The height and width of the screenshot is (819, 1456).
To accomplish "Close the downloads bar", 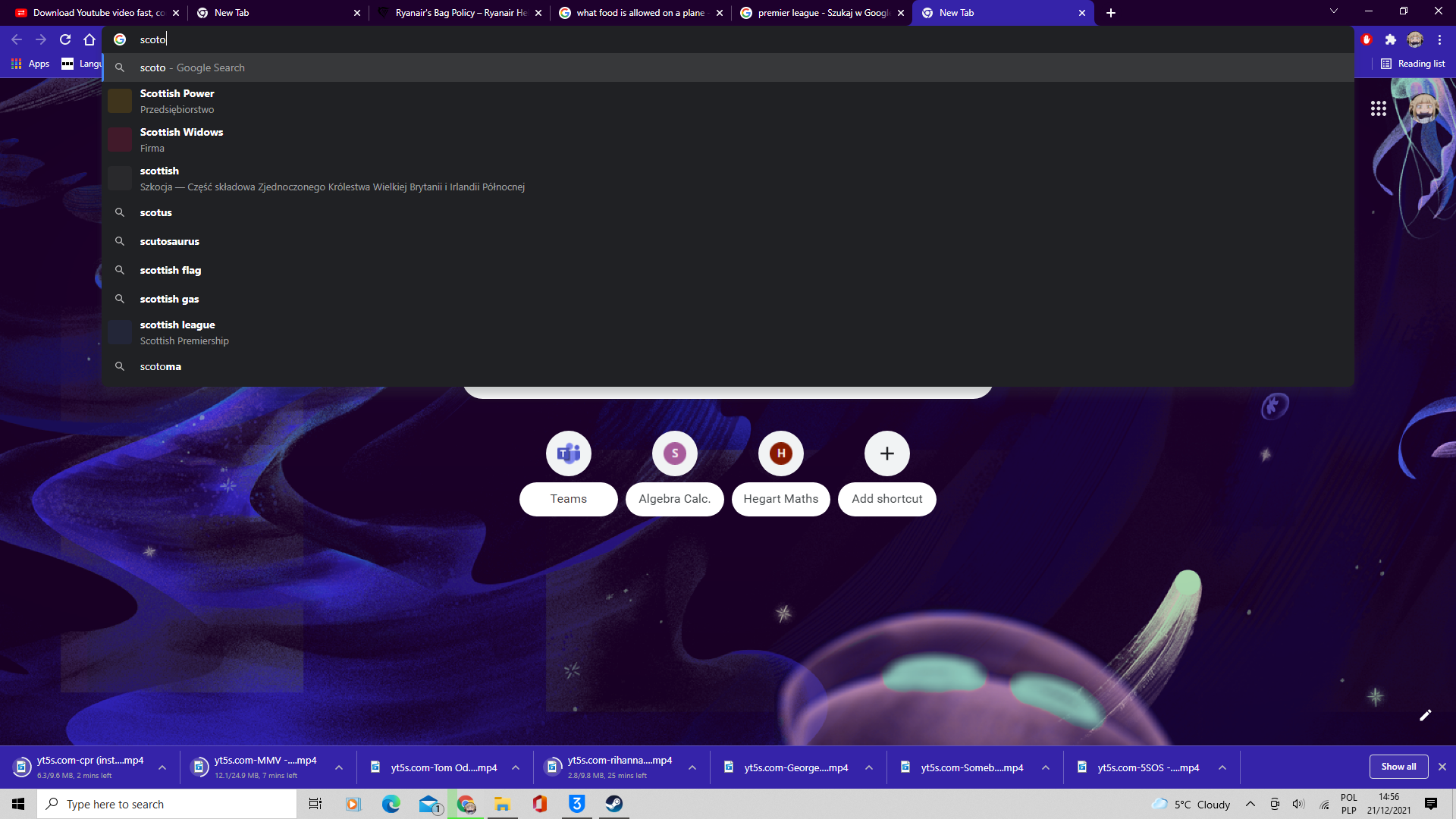I will coord(1442,767).
